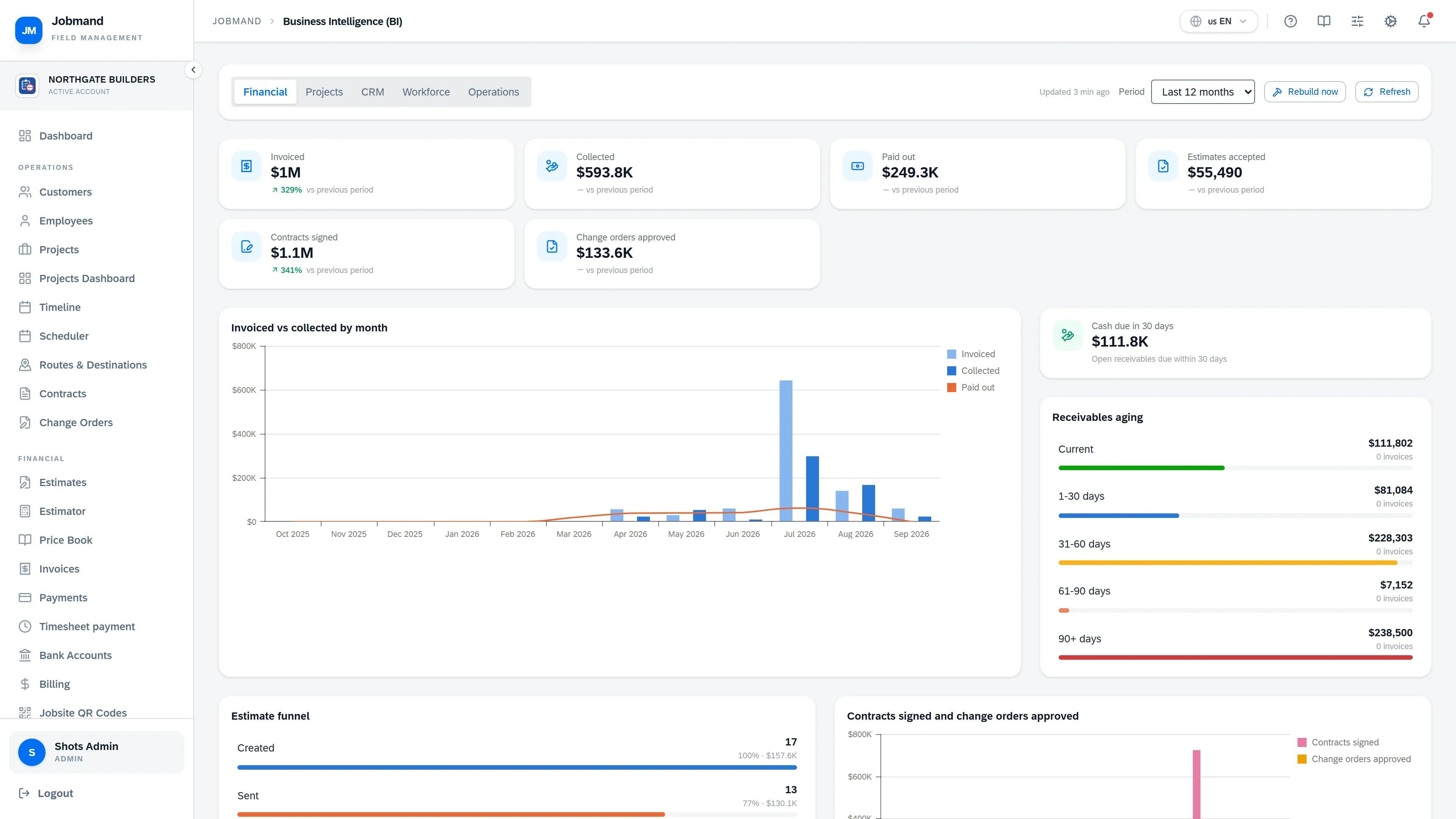The height and width of the screenshot is (819, 1456).
Task: Click the 31-60 days aging progress bar
Action: [x=1235, y=563]
